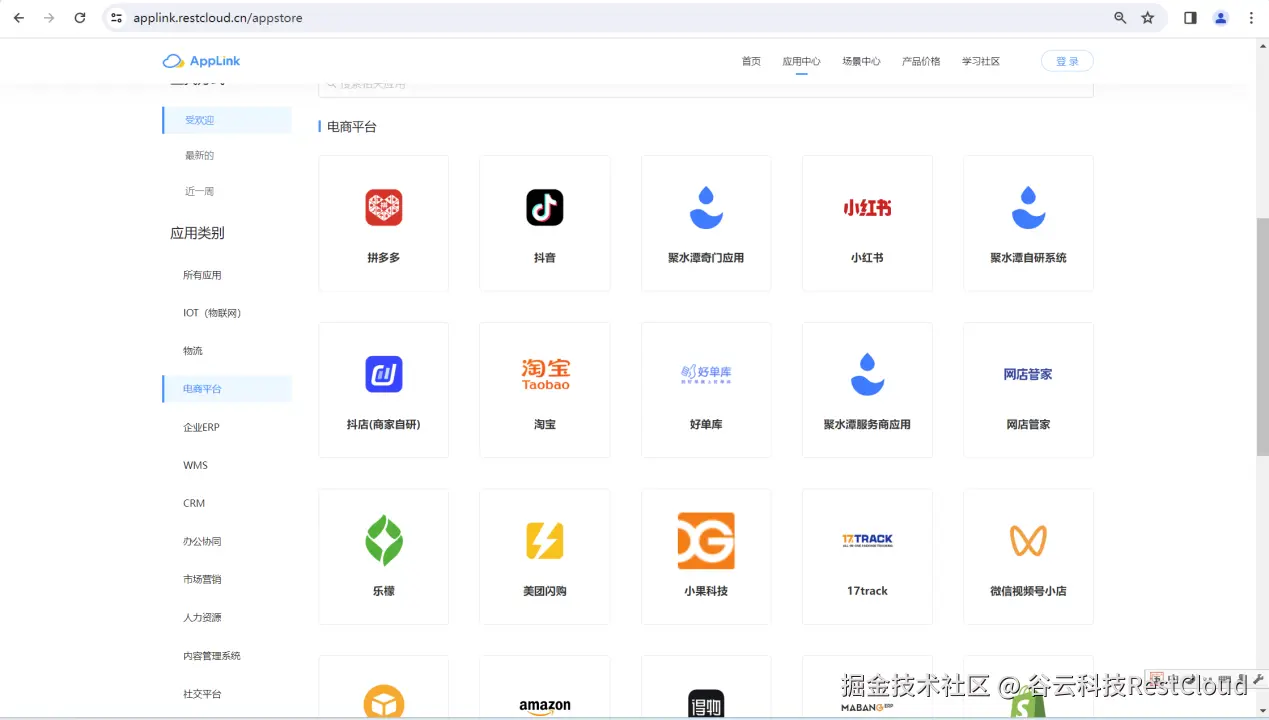Viewport: 1269px width, 720px height.
Task: Click the 淘宝 Taobao logo
Action: pyautogui.click(x=545, y=374)
